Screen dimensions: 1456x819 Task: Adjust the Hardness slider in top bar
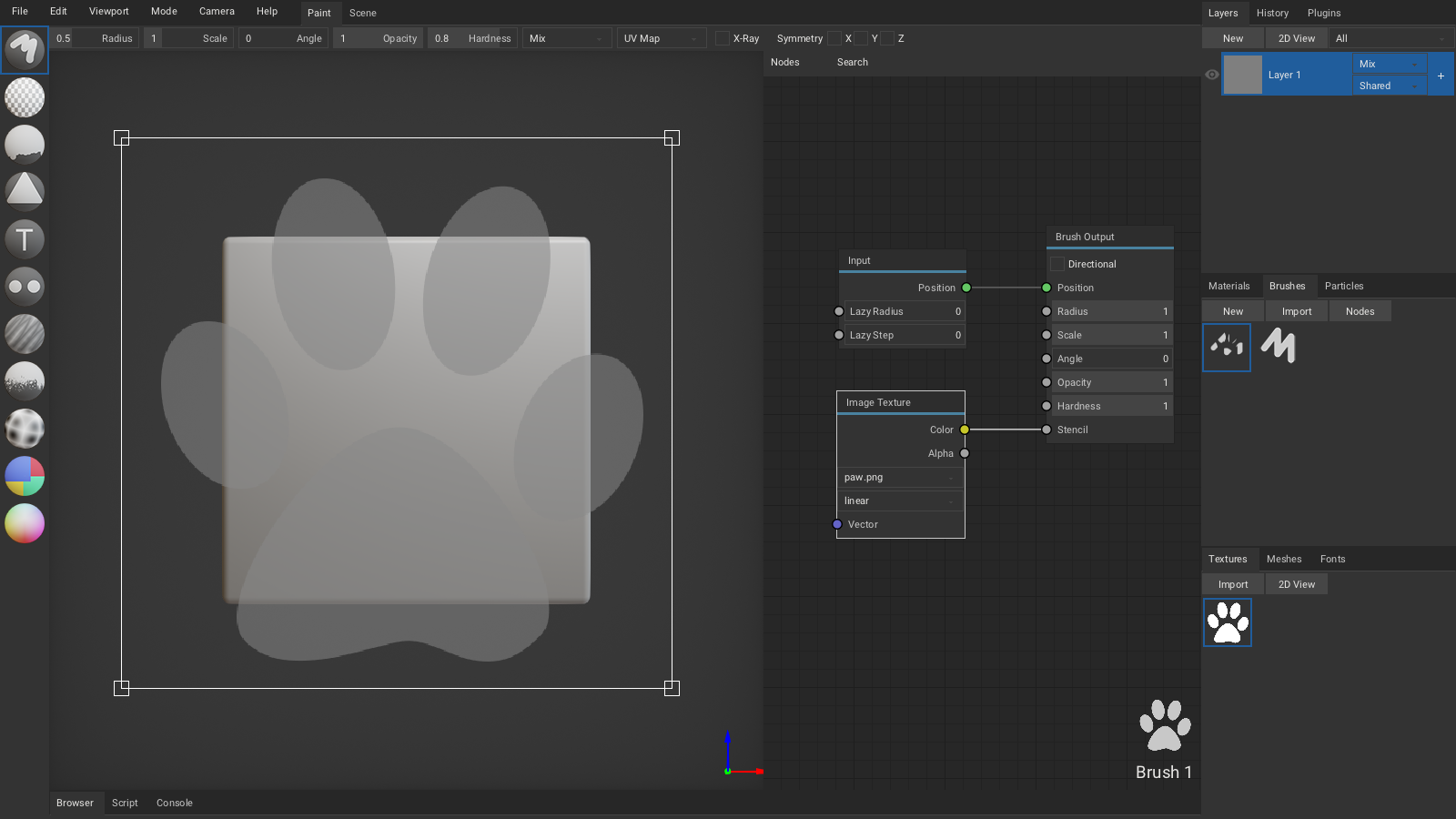click(x=472, y=38)
